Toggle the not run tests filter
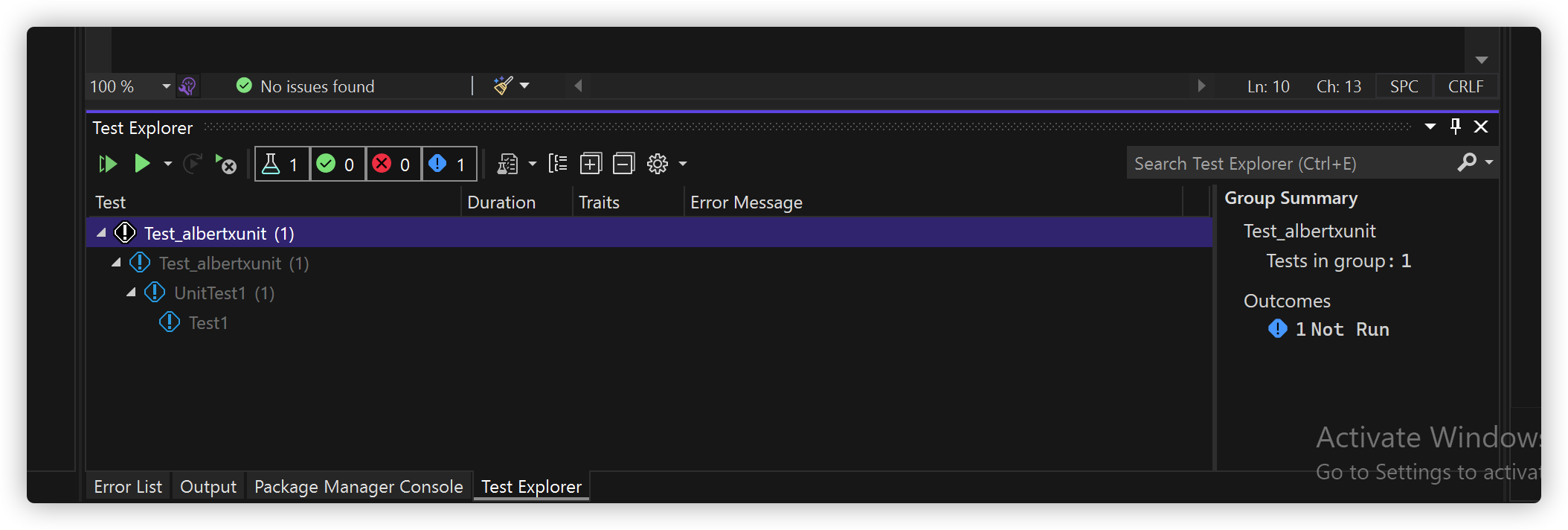Image resolution: width=1568 pixels, height=530 pixels. coord(449,164)
